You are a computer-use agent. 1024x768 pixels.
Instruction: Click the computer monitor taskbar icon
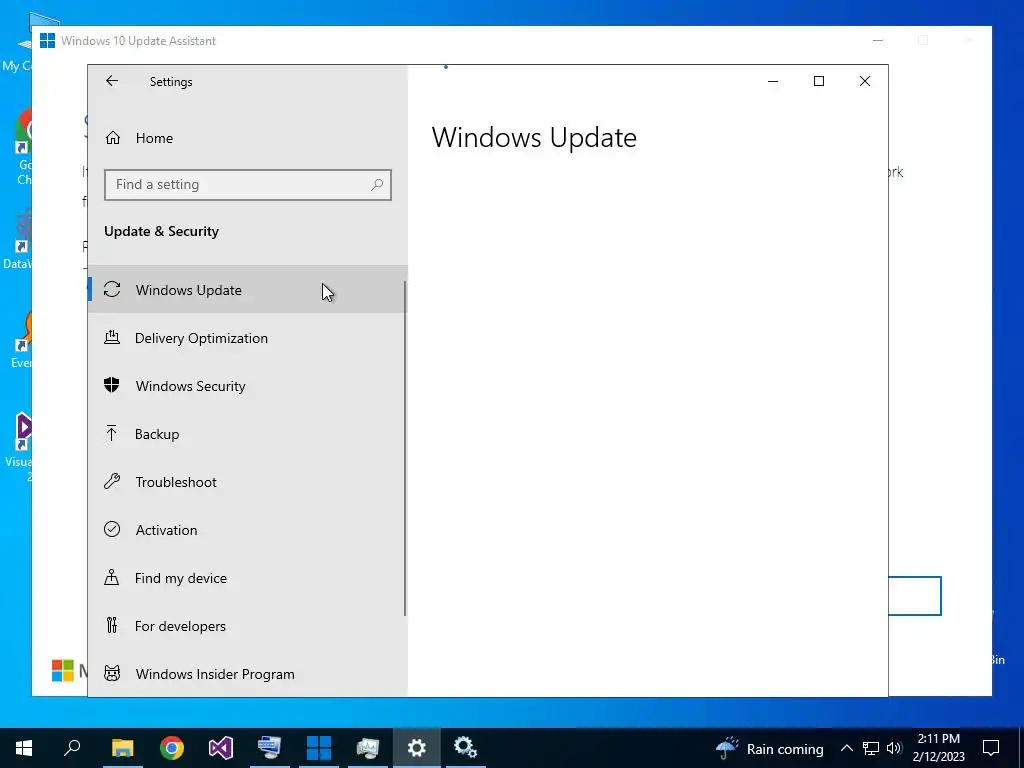pos(270,748)
